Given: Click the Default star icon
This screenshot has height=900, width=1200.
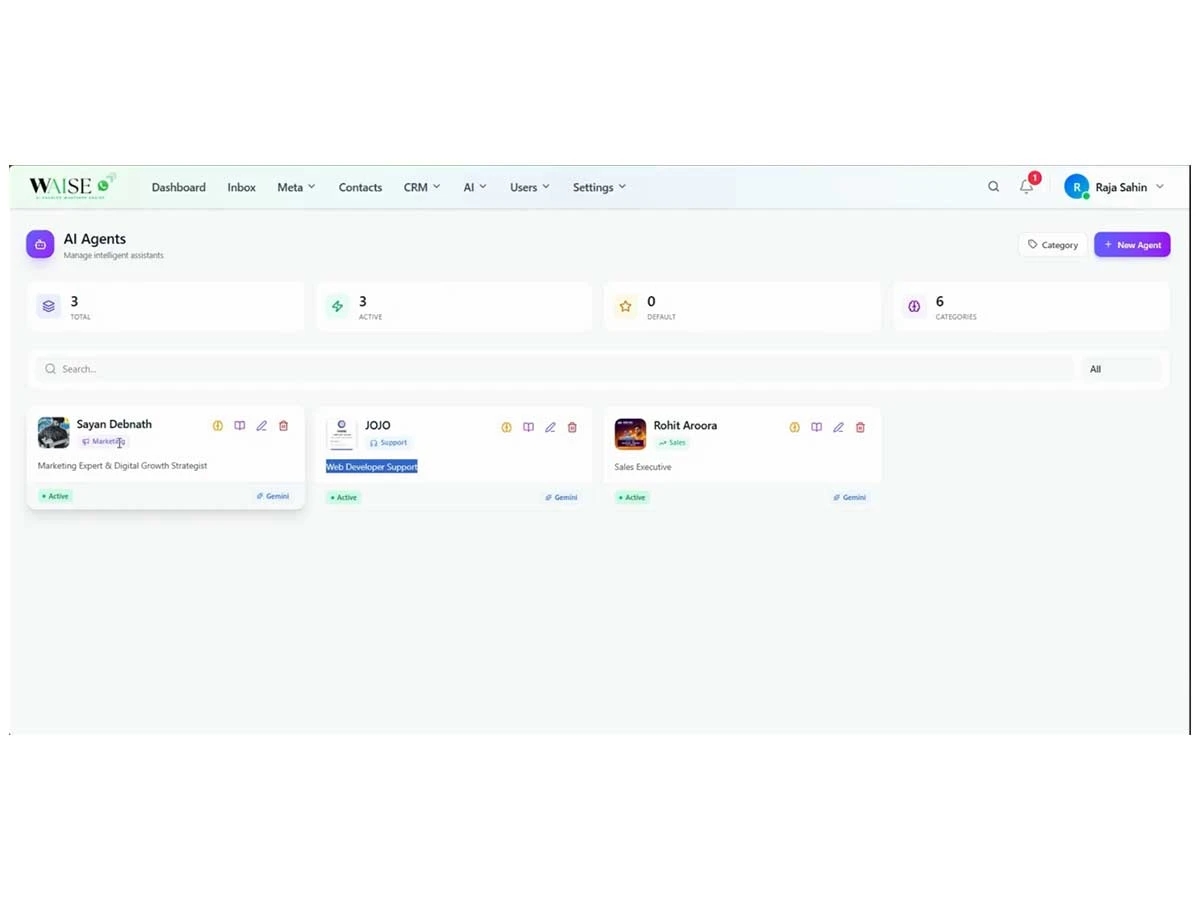Looking at the screenshot, I should click(625, 306).
